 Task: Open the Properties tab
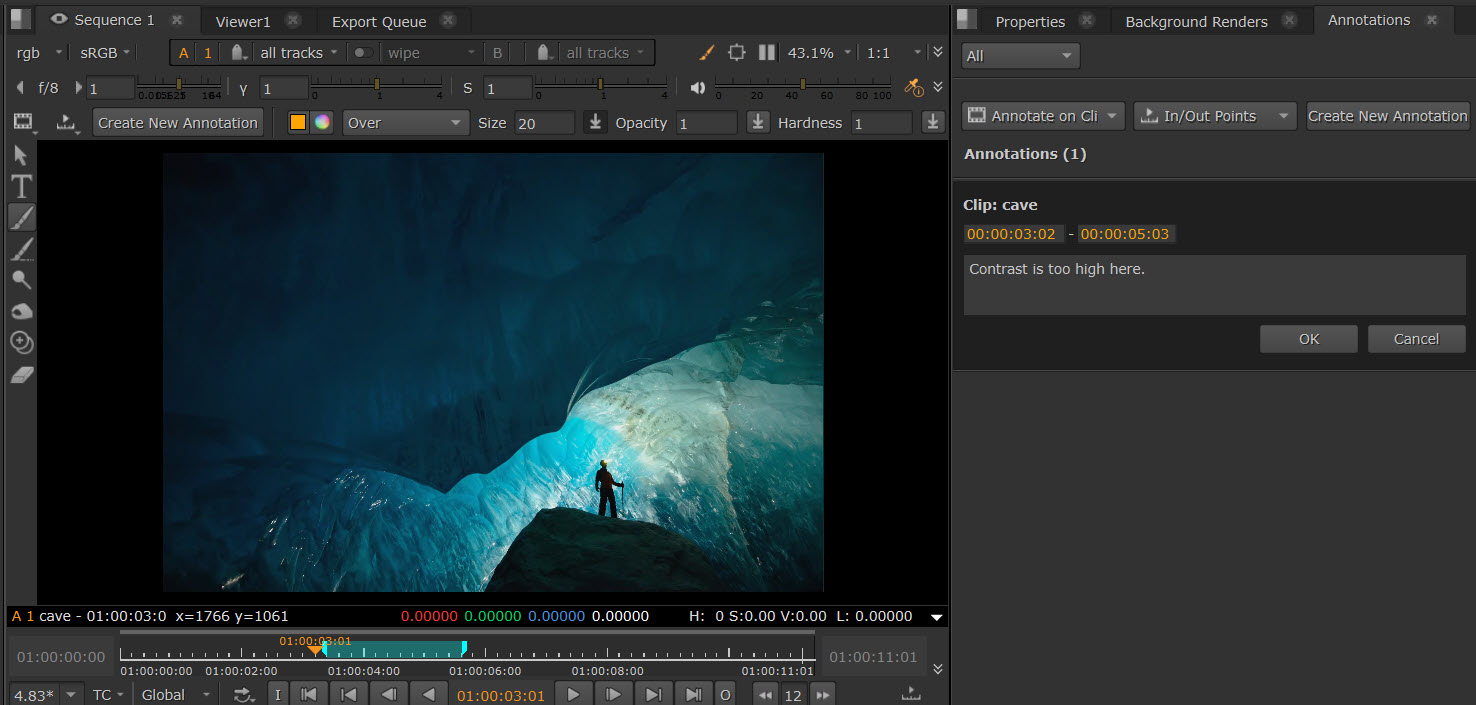1030,21
